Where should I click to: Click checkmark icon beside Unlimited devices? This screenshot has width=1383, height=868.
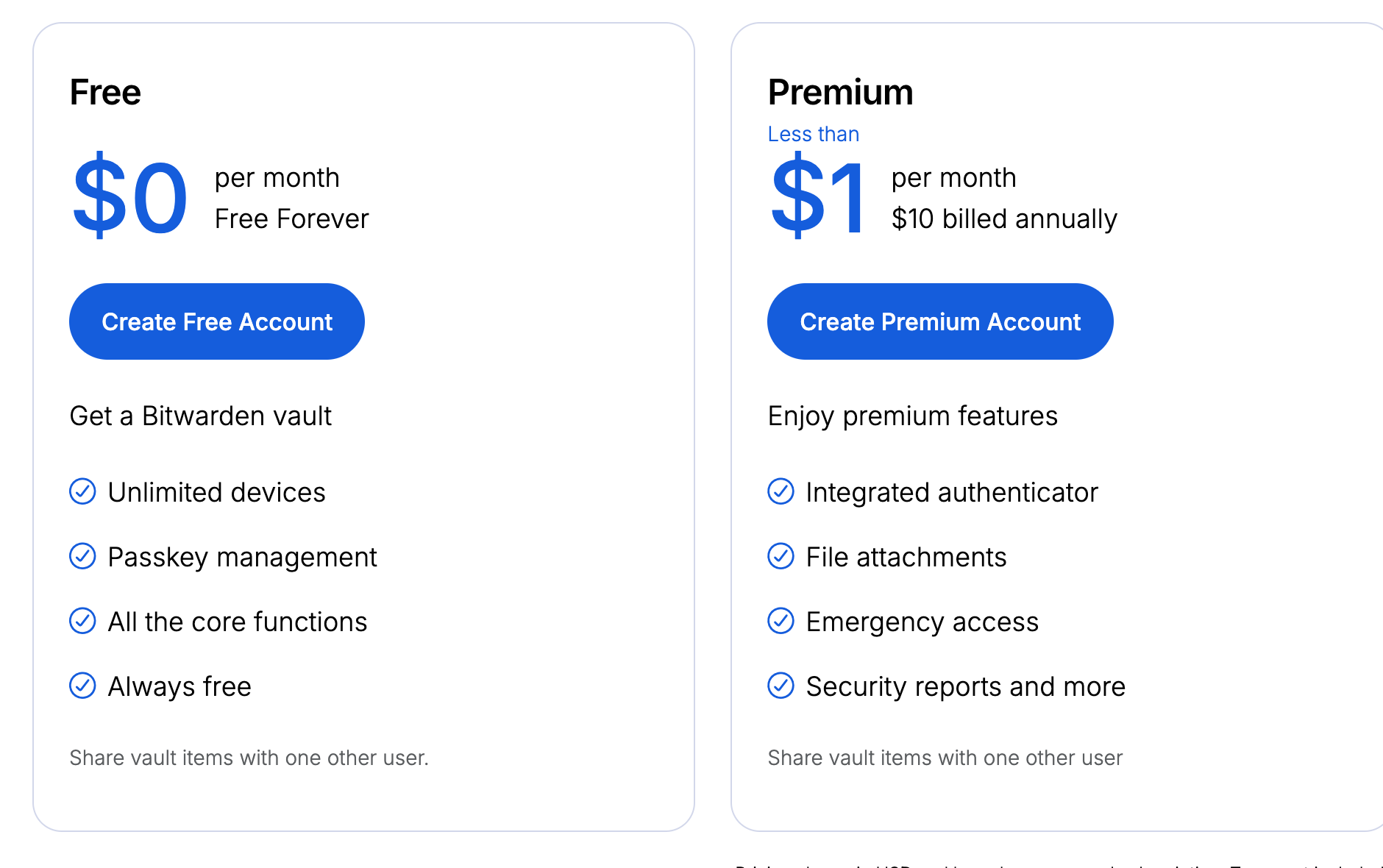[82, 491]
